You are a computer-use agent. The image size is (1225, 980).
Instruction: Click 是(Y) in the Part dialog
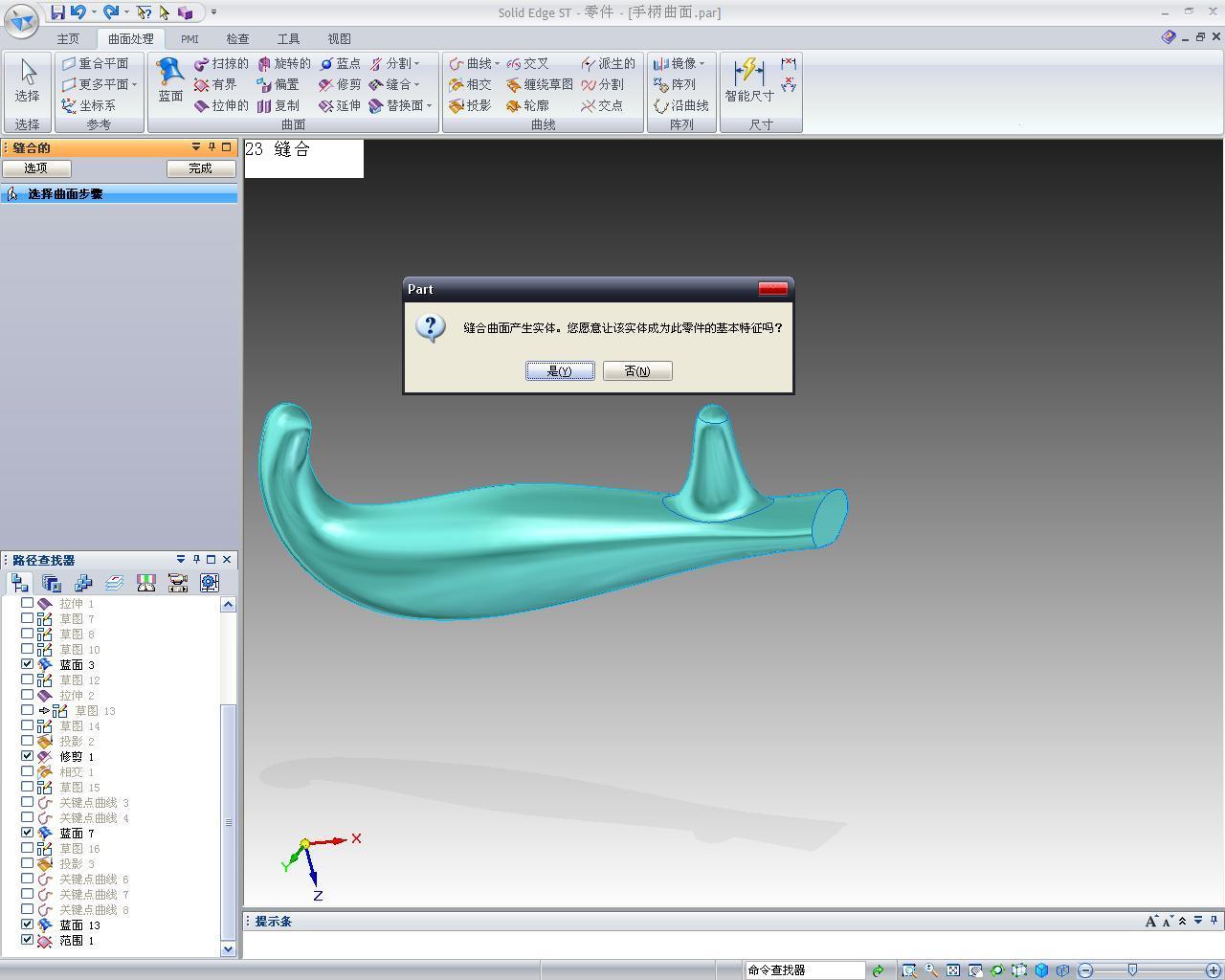click(560, 370)
